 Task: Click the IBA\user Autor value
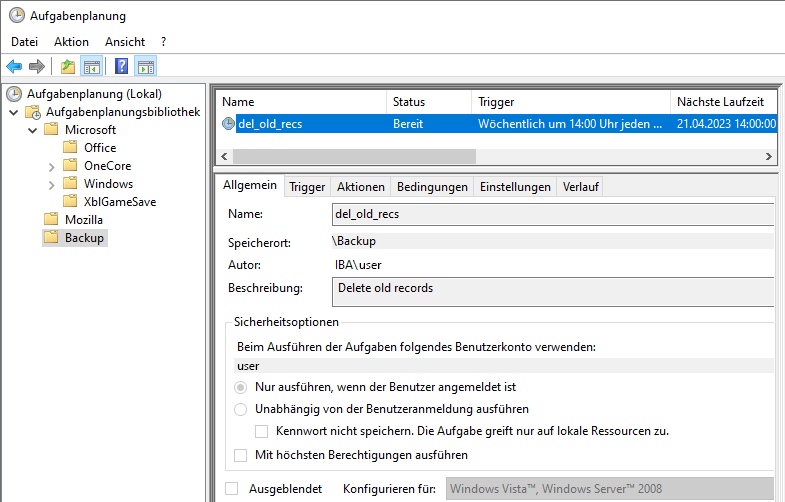click(x=358, y=265)
